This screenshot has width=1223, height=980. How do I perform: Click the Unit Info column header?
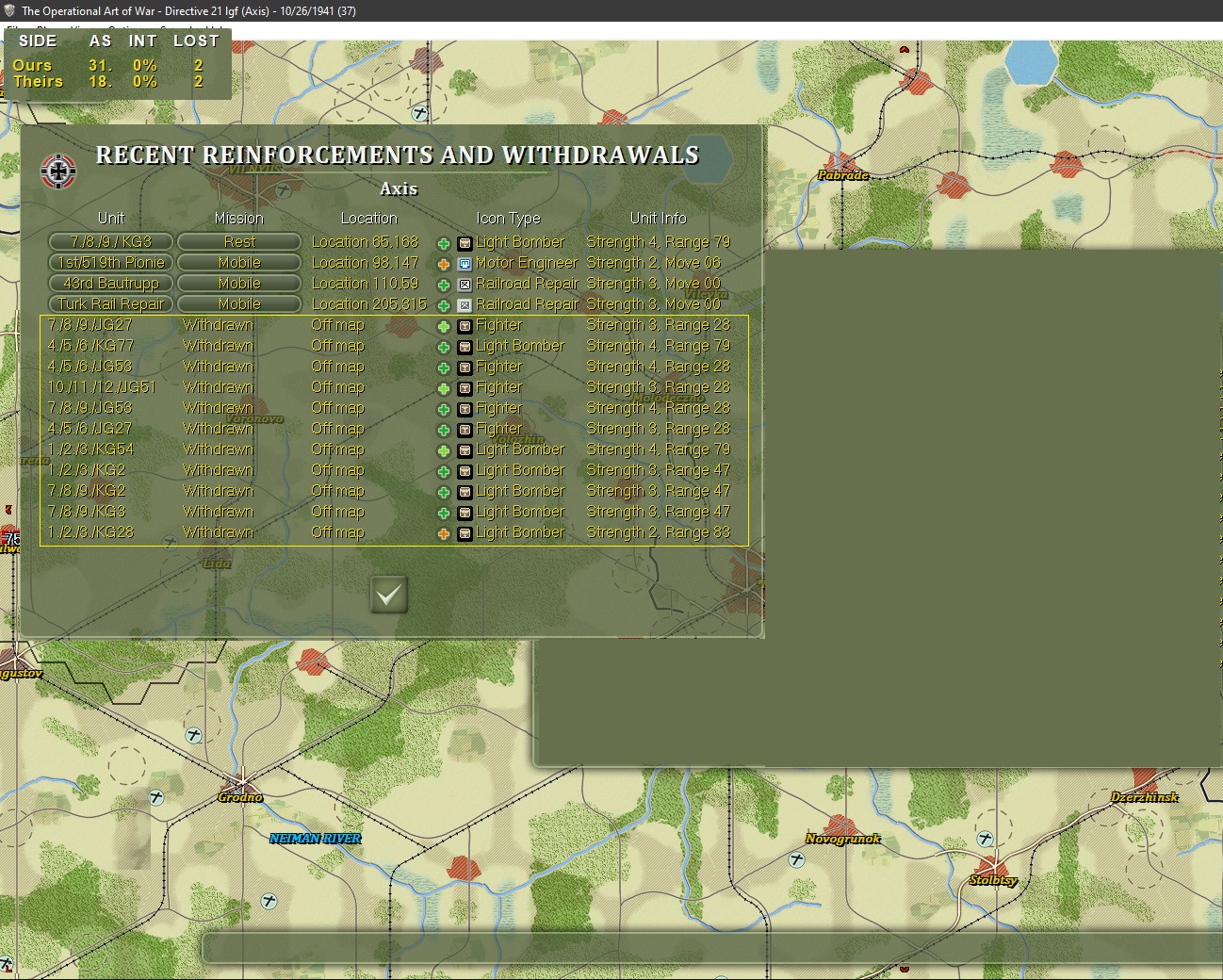[x=659, y=219]
